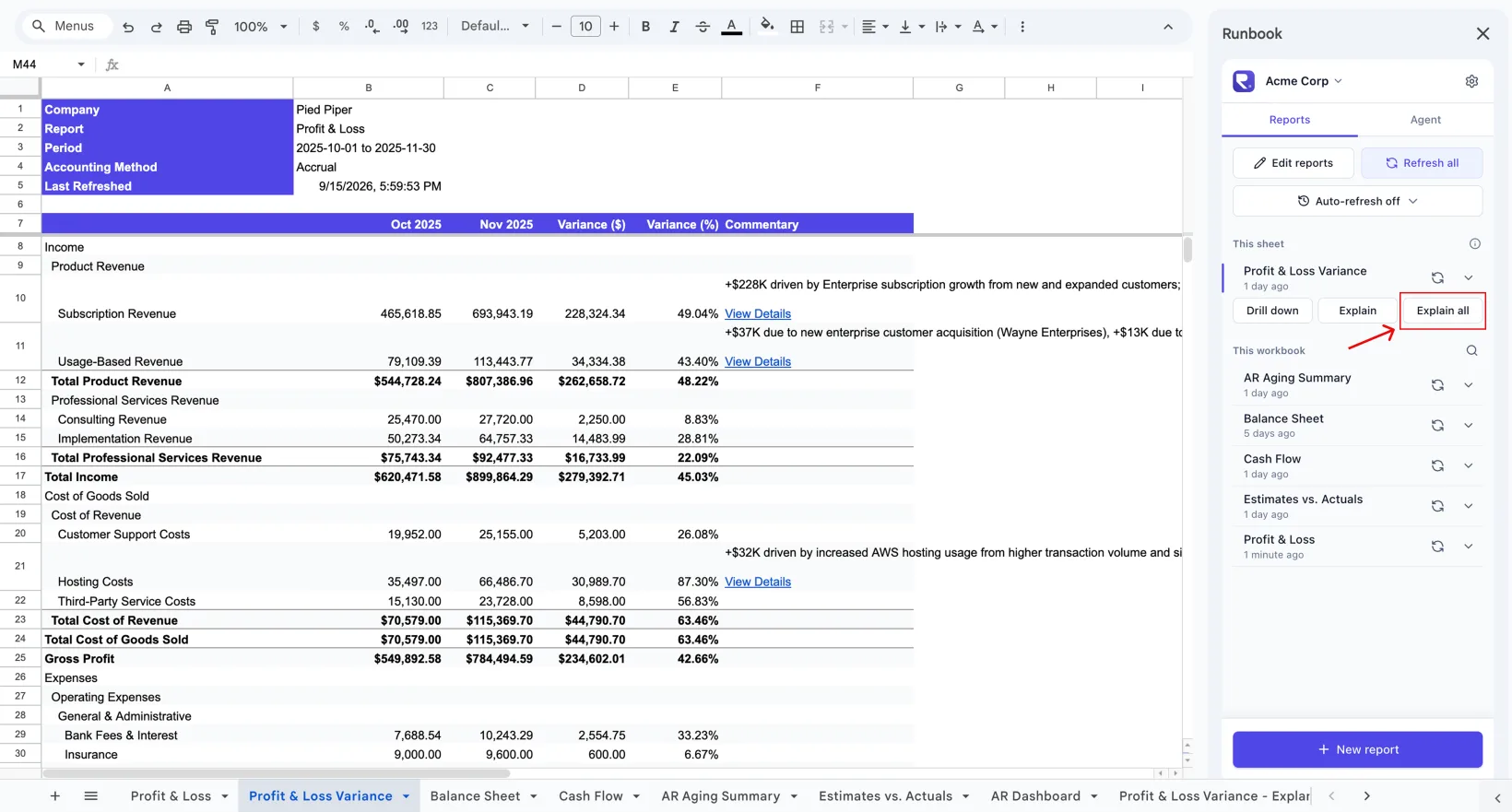Switch to the Reports tab
Screen dimensions: 1512x812
click(x=1290, y=120)
